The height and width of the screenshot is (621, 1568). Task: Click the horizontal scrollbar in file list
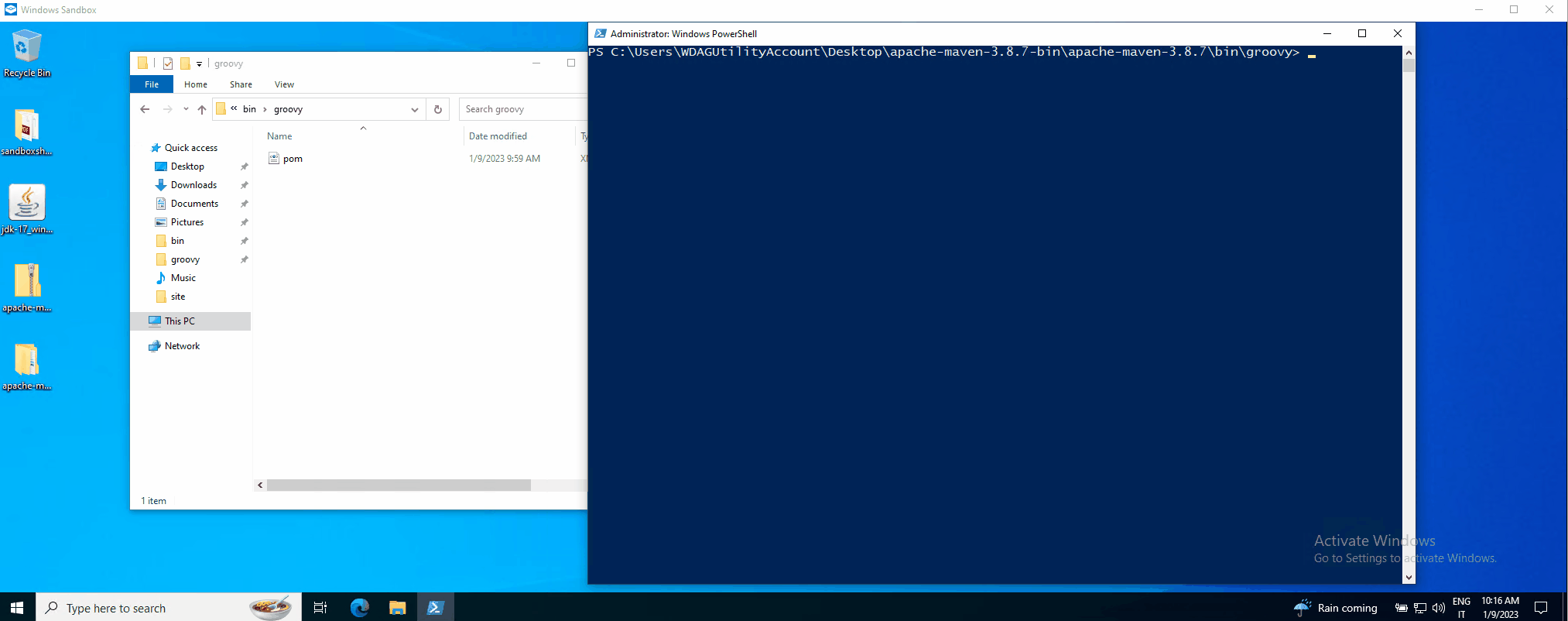pyautogui.click(x=399, y=485)
